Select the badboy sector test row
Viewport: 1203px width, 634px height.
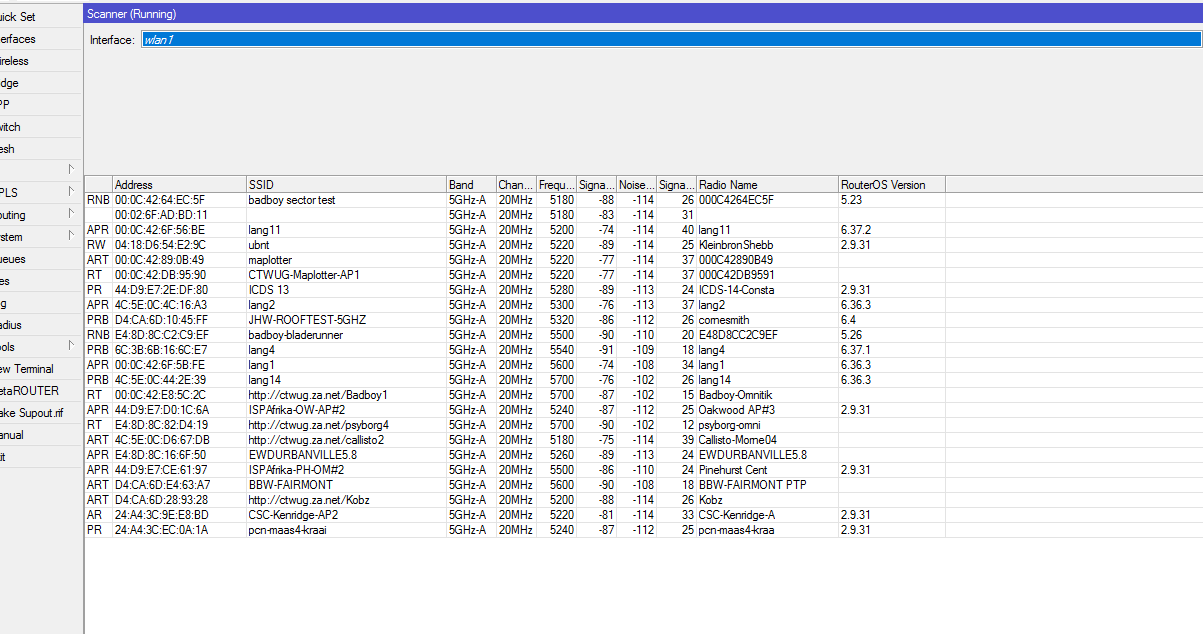(x=292, y=200)
